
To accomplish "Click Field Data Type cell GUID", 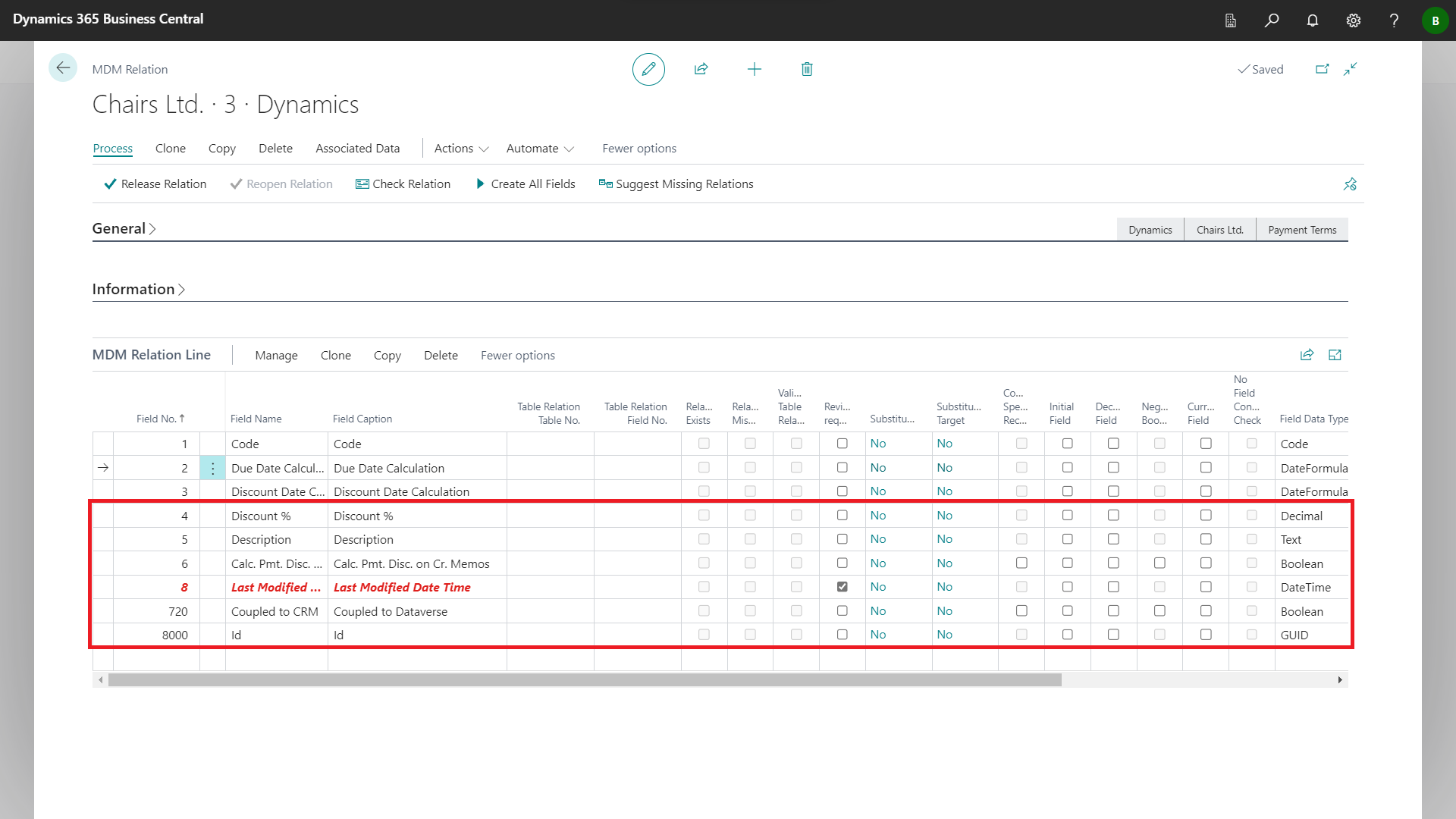I will (x=1312, y=635).
